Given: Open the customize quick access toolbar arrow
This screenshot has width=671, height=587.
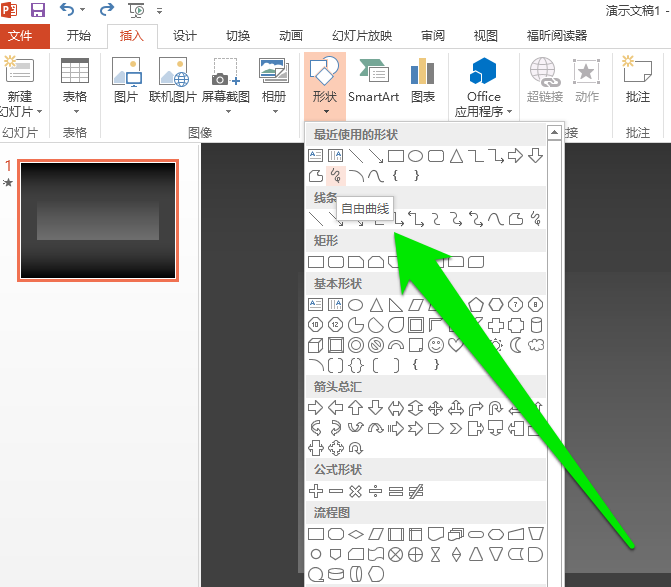Looking at the screenshot, I should click(x=160, y=11).
